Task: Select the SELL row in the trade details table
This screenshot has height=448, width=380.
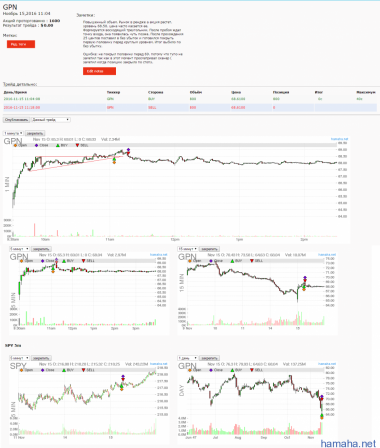Action: pyautogui.click(x=190, y=107)
